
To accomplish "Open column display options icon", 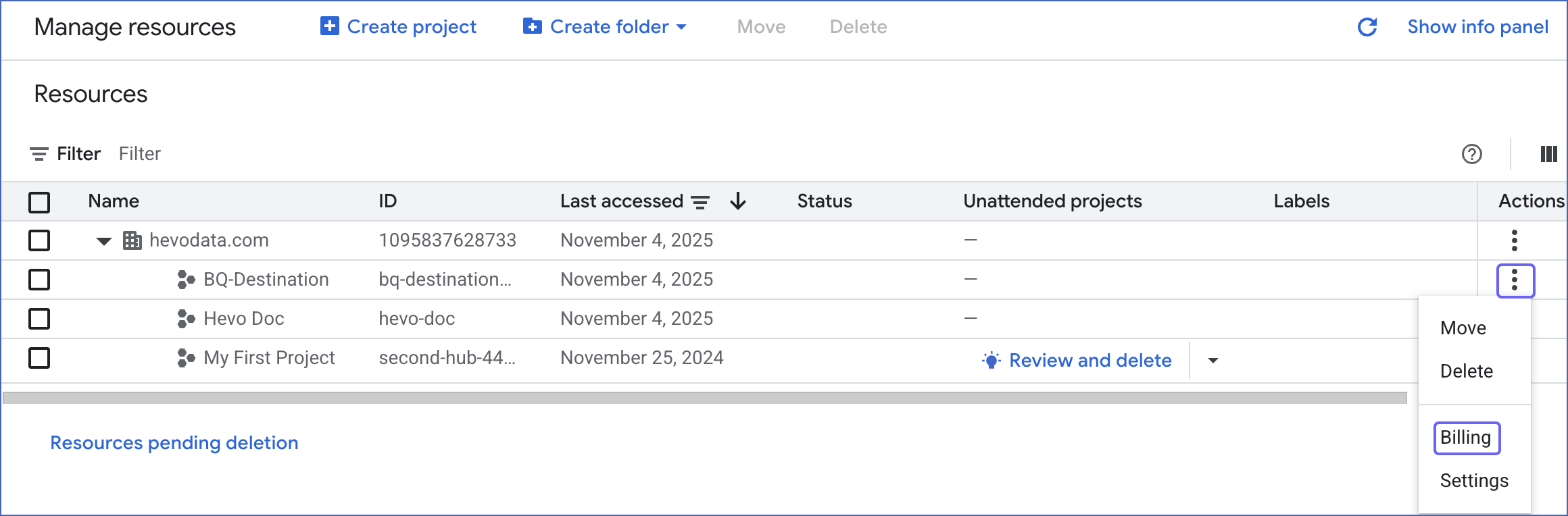I will (x=1548, y=155).
